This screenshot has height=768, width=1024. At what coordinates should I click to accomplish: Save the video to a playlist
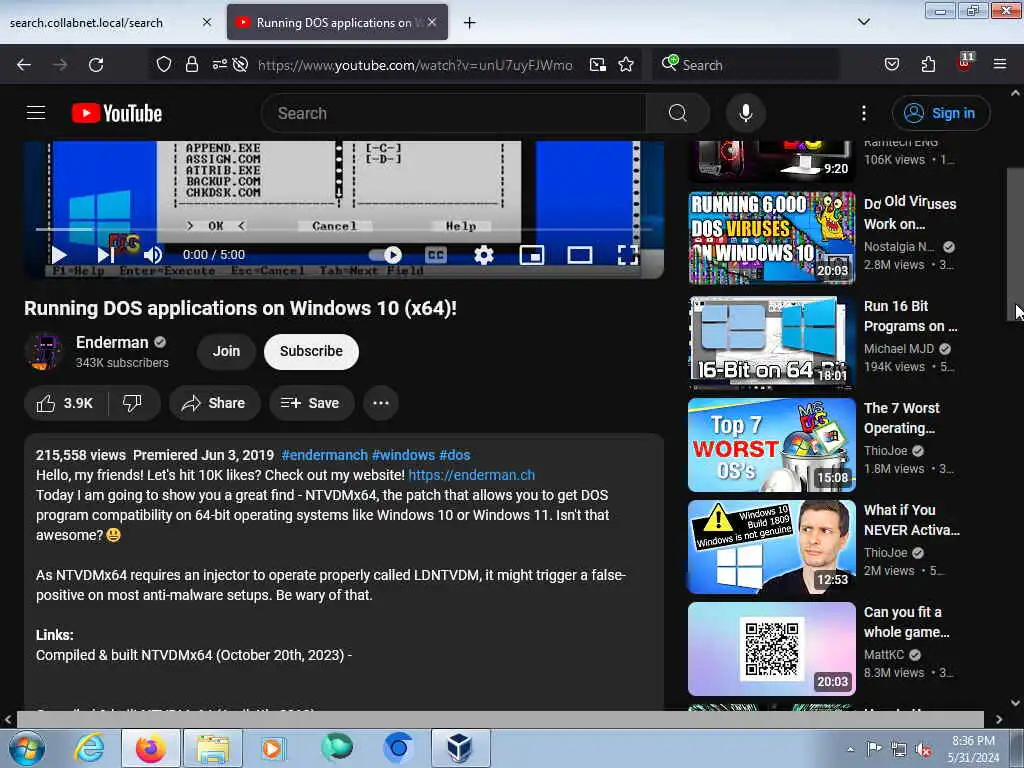point(311,403)
